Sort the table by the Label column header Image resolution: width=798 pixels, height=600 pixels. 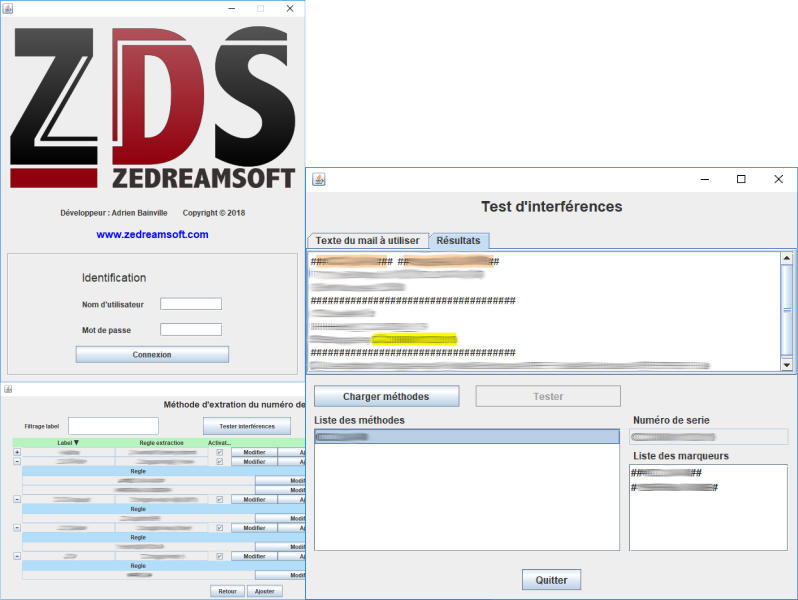[x=68, y=443]
